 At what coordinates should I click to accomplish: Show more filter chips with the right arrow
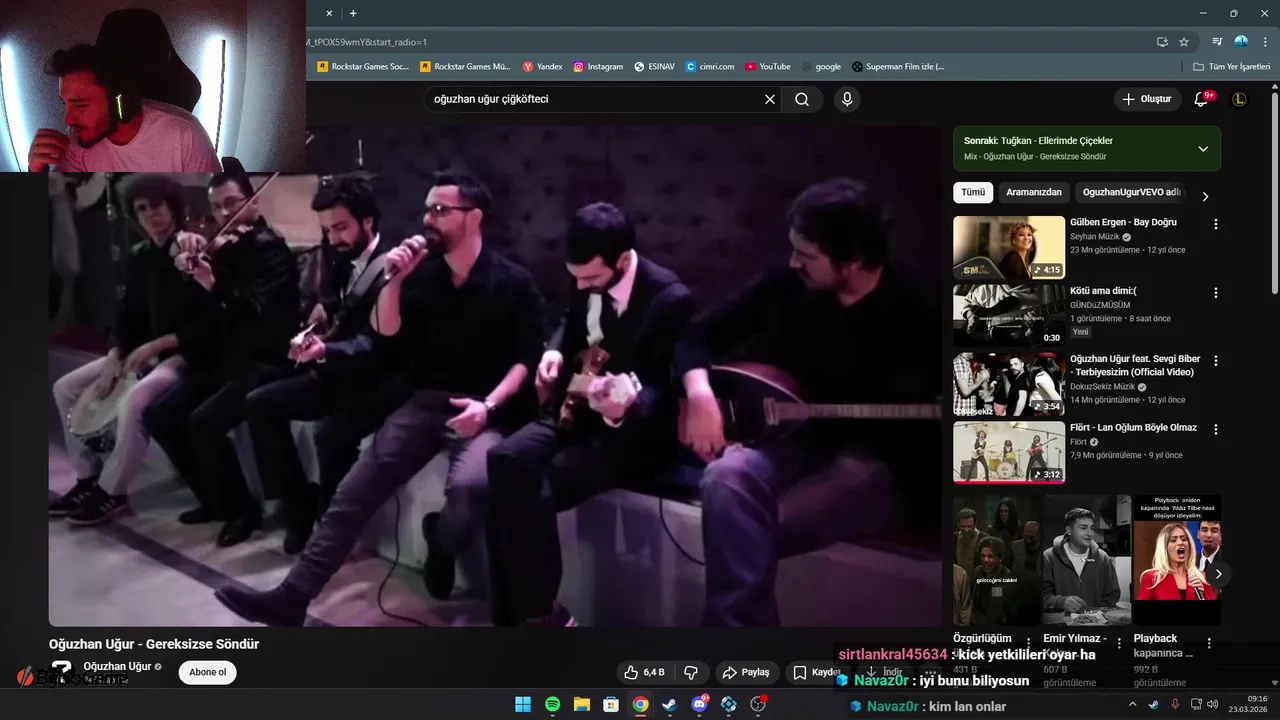tap(1205, 196)
